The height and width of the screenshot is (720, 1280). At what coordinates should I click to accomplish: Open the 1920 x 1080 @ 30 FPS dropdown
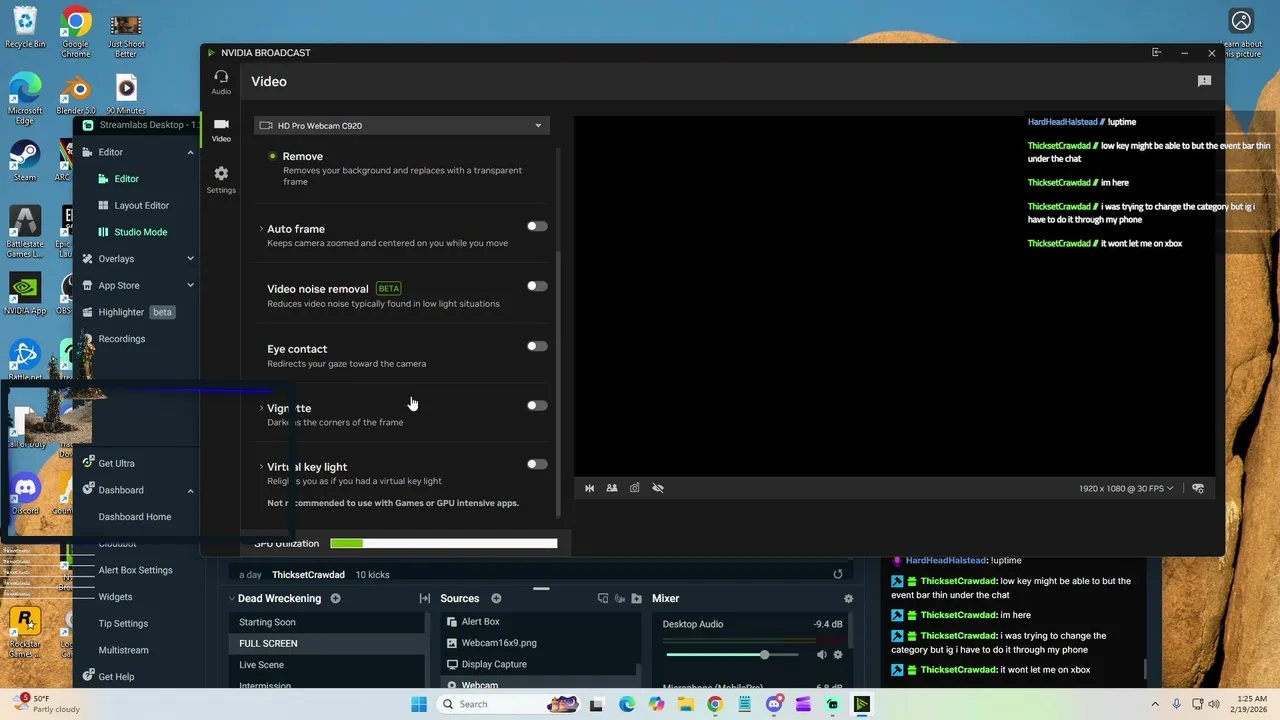click(x=1126, y=488)
